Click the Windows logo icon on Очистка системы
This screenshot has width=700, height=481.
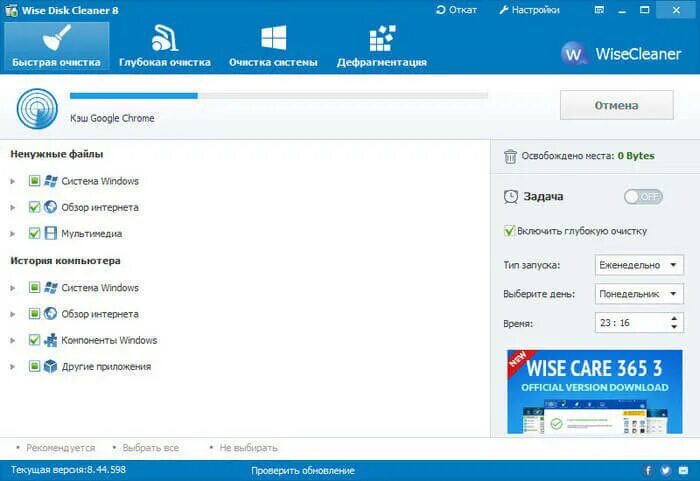click(x=273, y=38)
